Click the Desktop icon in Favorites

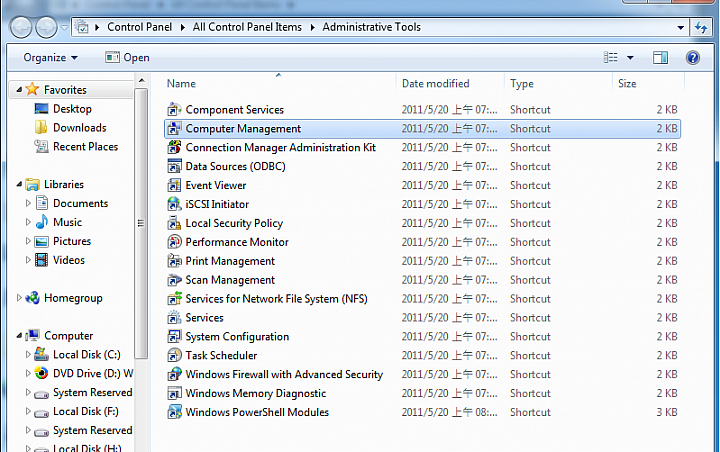click(x=41, y=109)
